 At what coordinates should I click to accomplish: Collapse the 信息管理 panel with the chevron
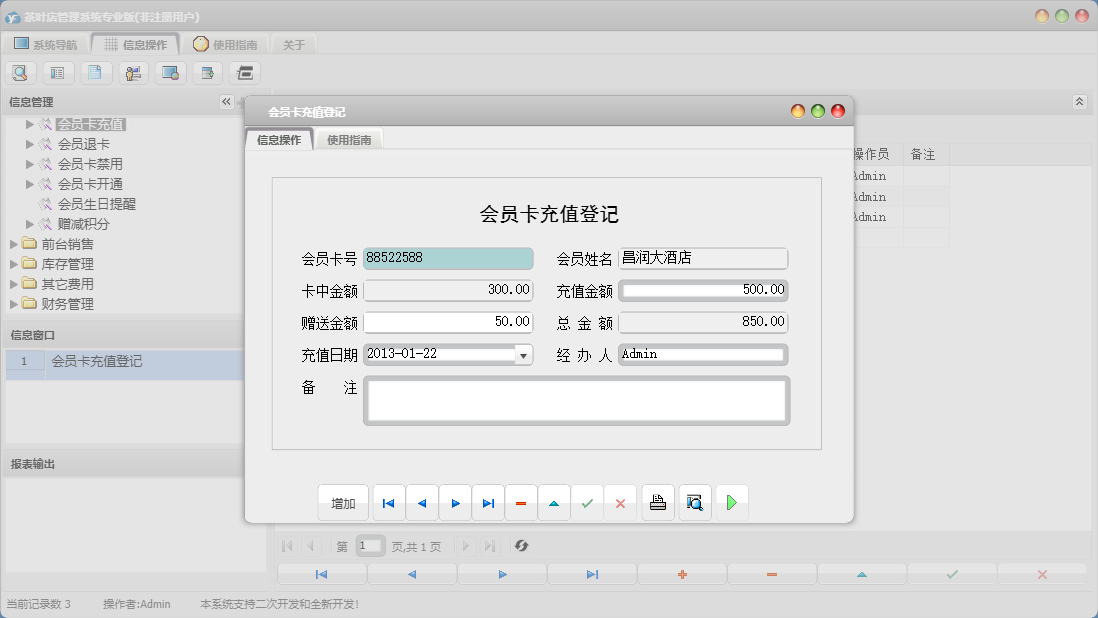point(226,101)
